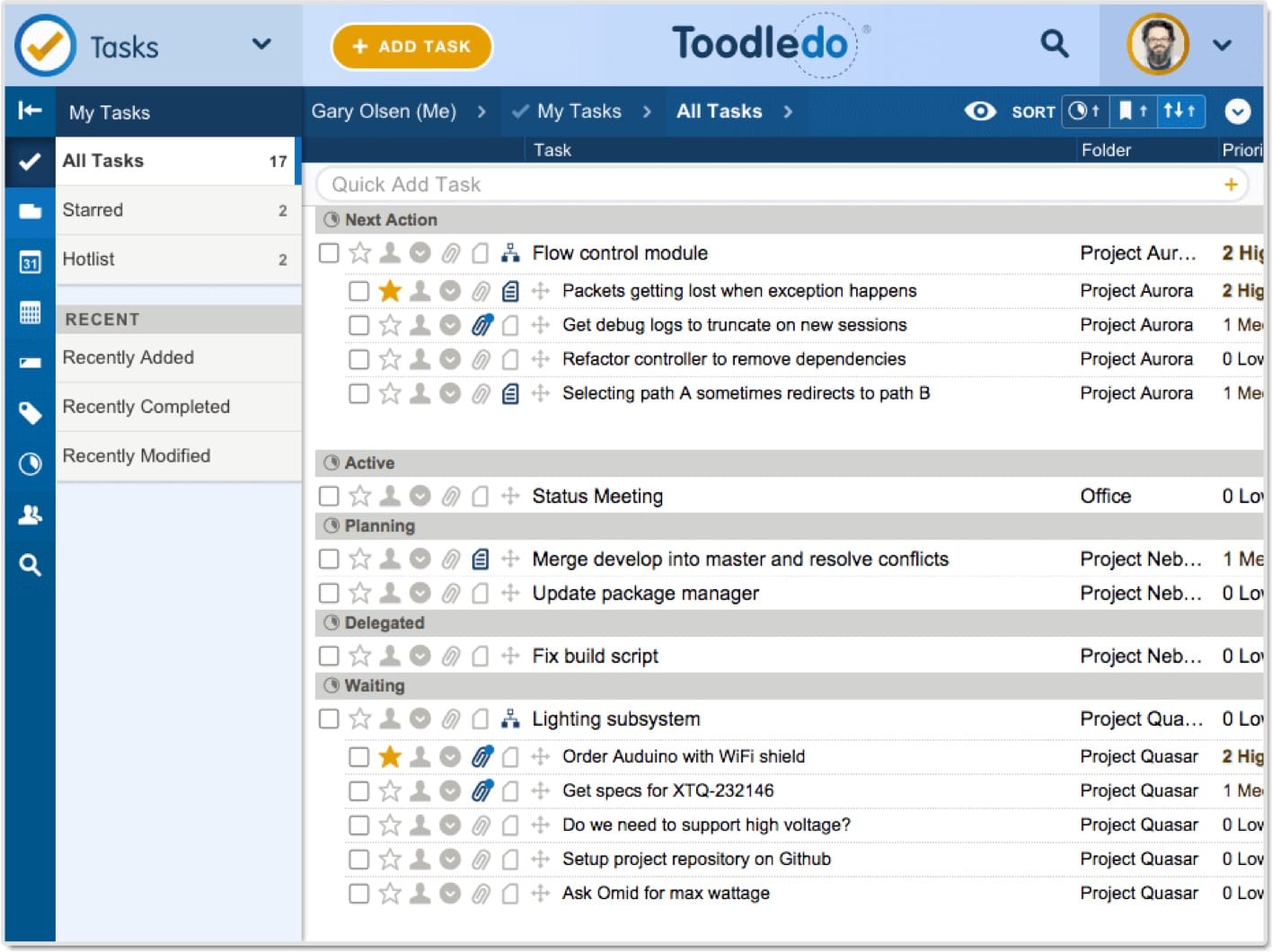Screen dimensions: 1272x952
Task: Toggle the eye visibility icon near Sort
Action: pyautogui.click(x=979, y=111)
